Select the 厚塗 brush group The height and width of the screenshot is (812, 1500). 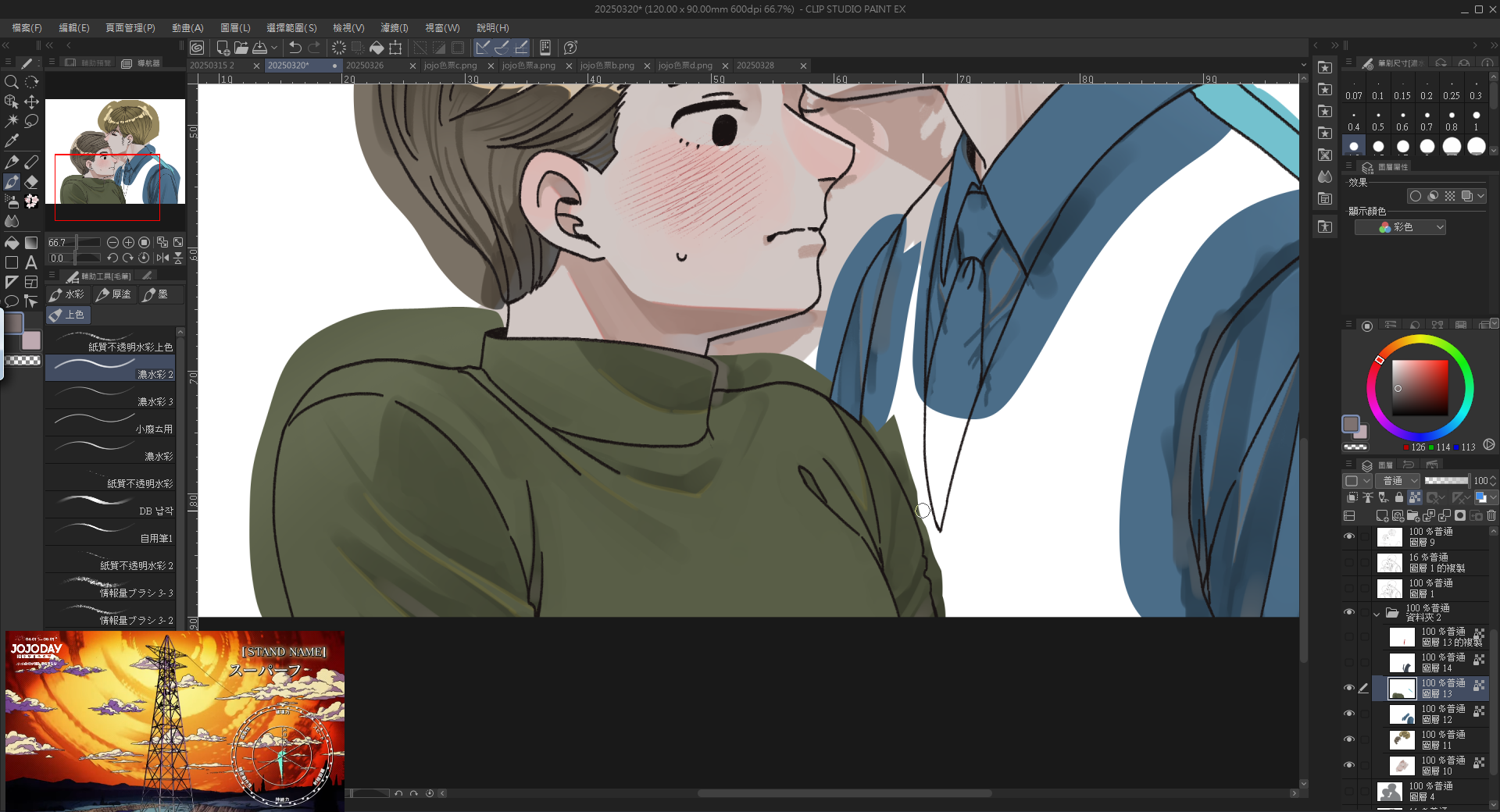point(114,294)
